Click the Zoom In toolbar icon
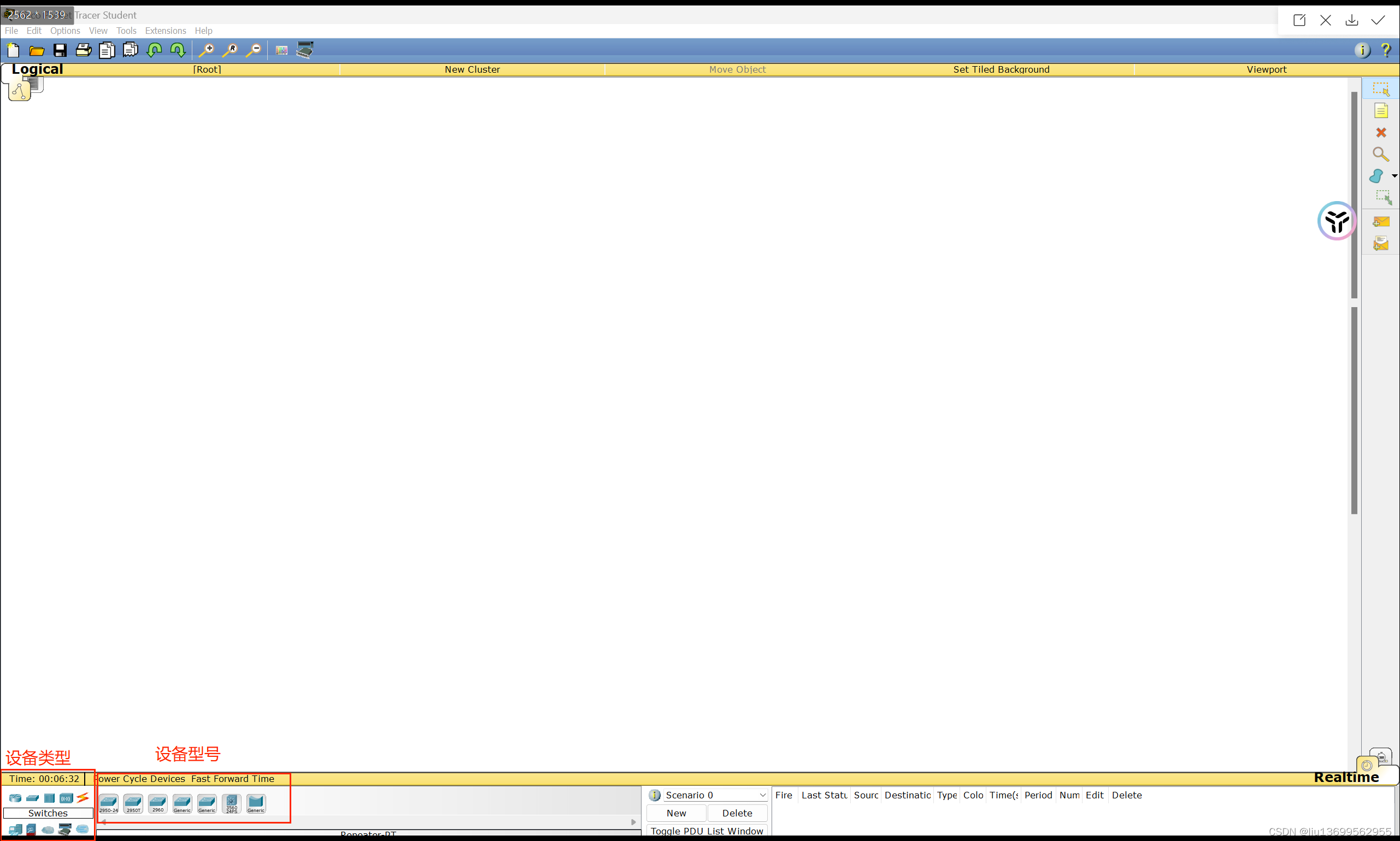Image resolution: width=1400 pixels, height=841 pixels. (207, 50)
